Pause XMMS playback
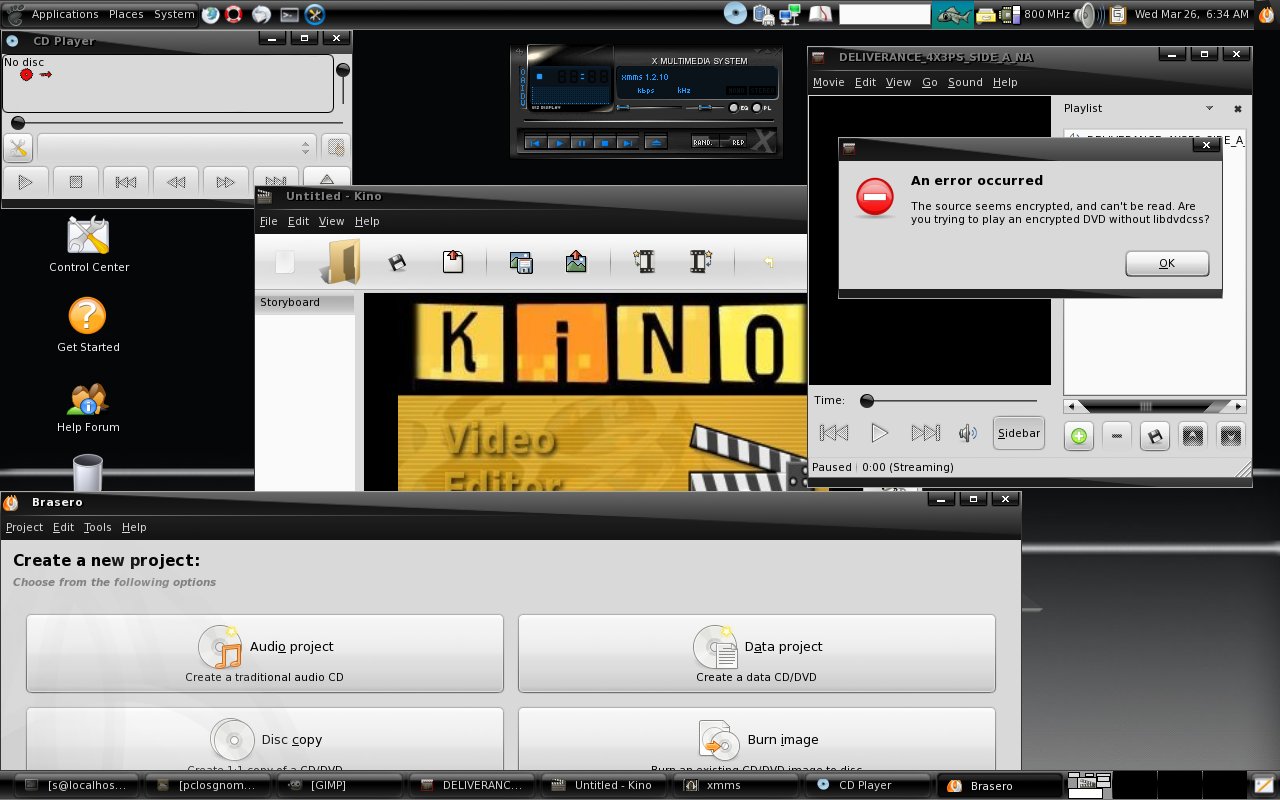1280x800 pixels. (x=581, y=143)
